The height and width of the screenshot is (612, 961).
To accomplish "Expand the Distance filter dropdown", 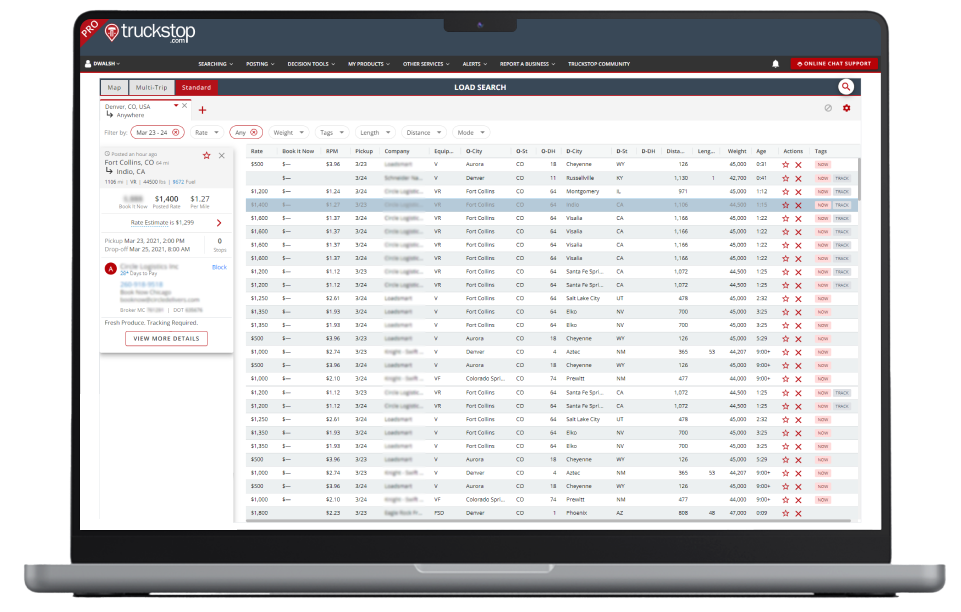I will pyautogui.click(x=423, y=132).
